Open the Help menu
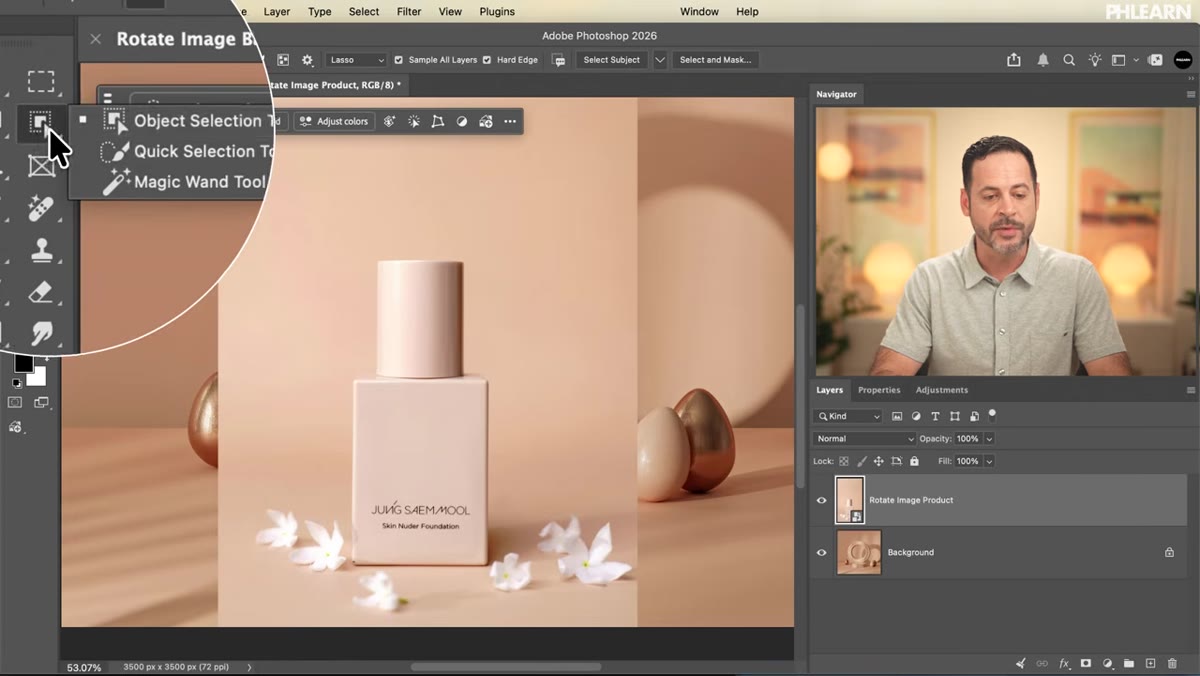The height and width of the screenshot is (676, 1200). point(747,12)
